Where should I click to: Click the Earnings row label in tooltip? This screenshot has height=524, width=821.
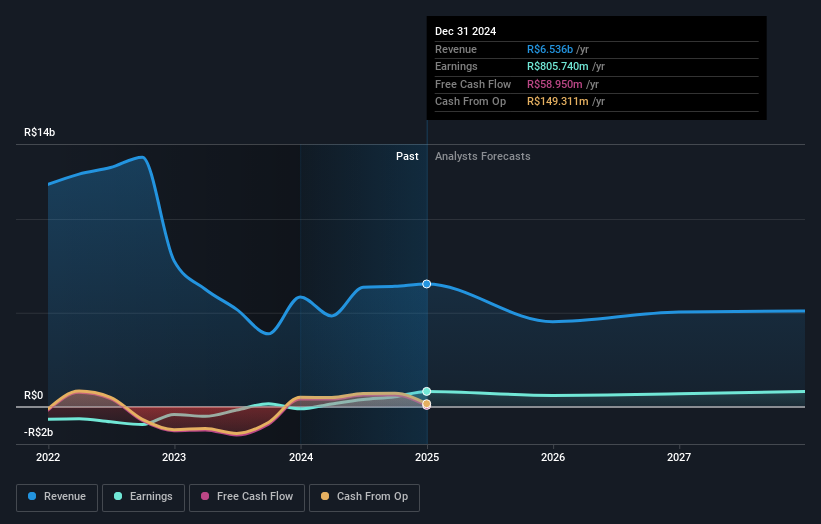(456, 66)
